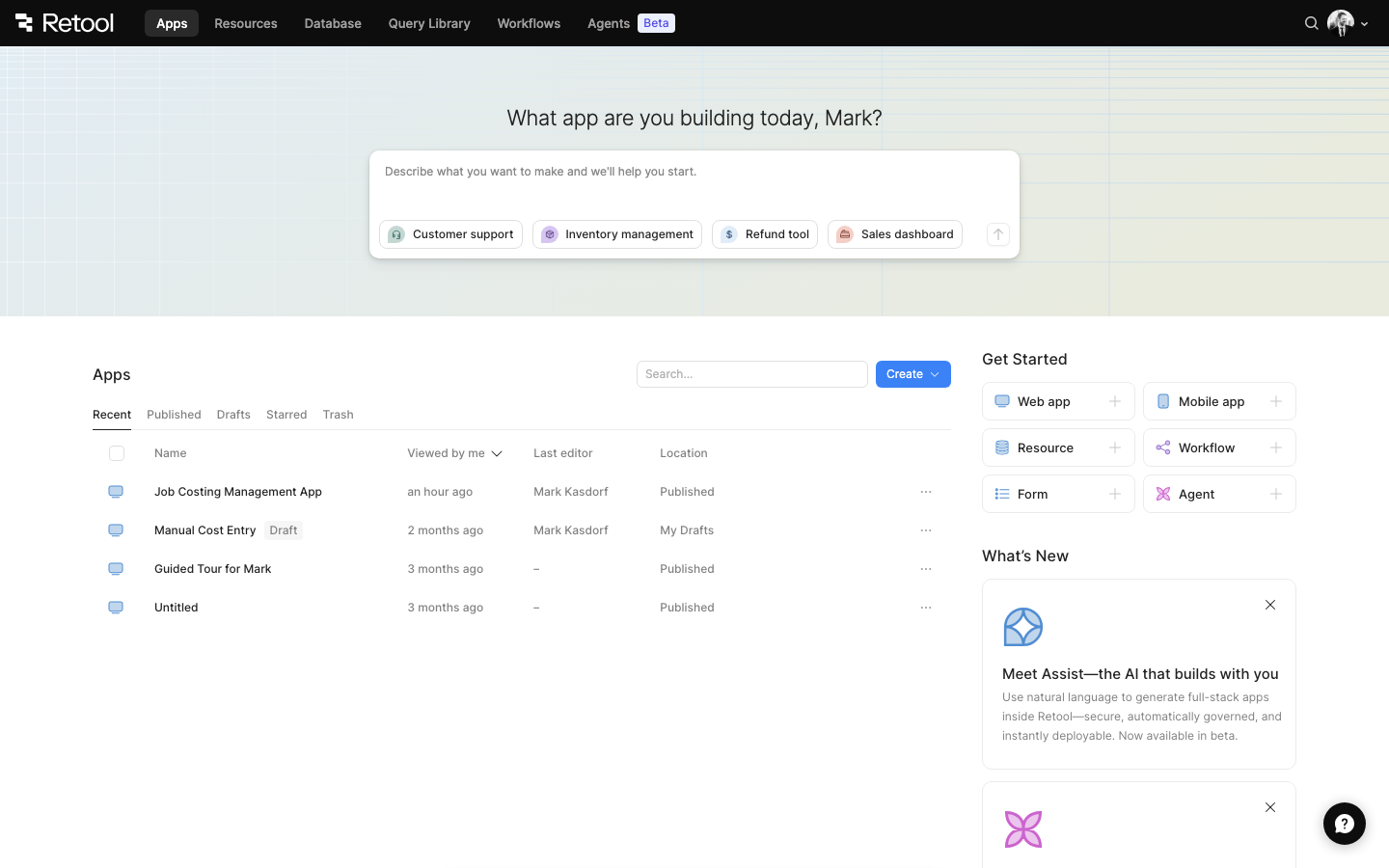
Task: Open the help chat bubble icon
Action: click(1344, 824)
